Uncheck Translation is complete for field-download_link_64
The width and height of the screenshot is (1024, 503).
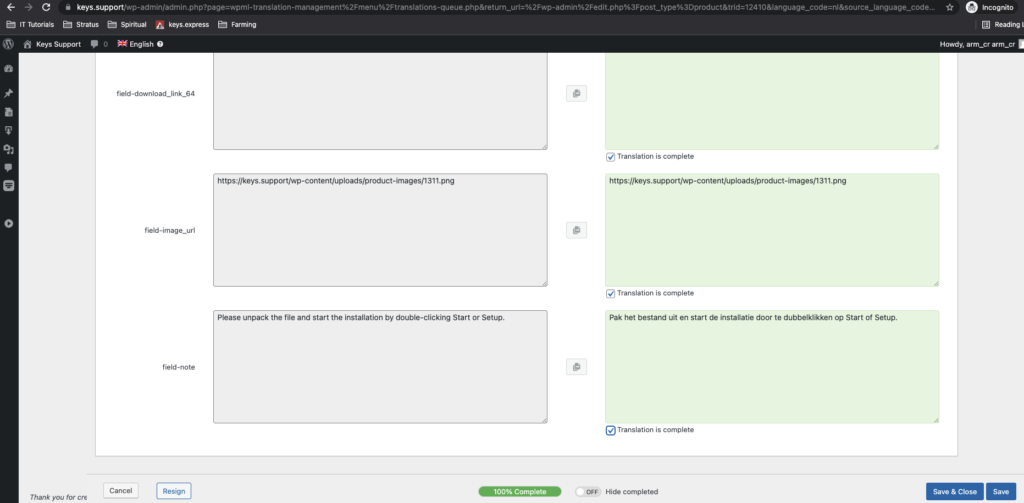tap(611, 156)
